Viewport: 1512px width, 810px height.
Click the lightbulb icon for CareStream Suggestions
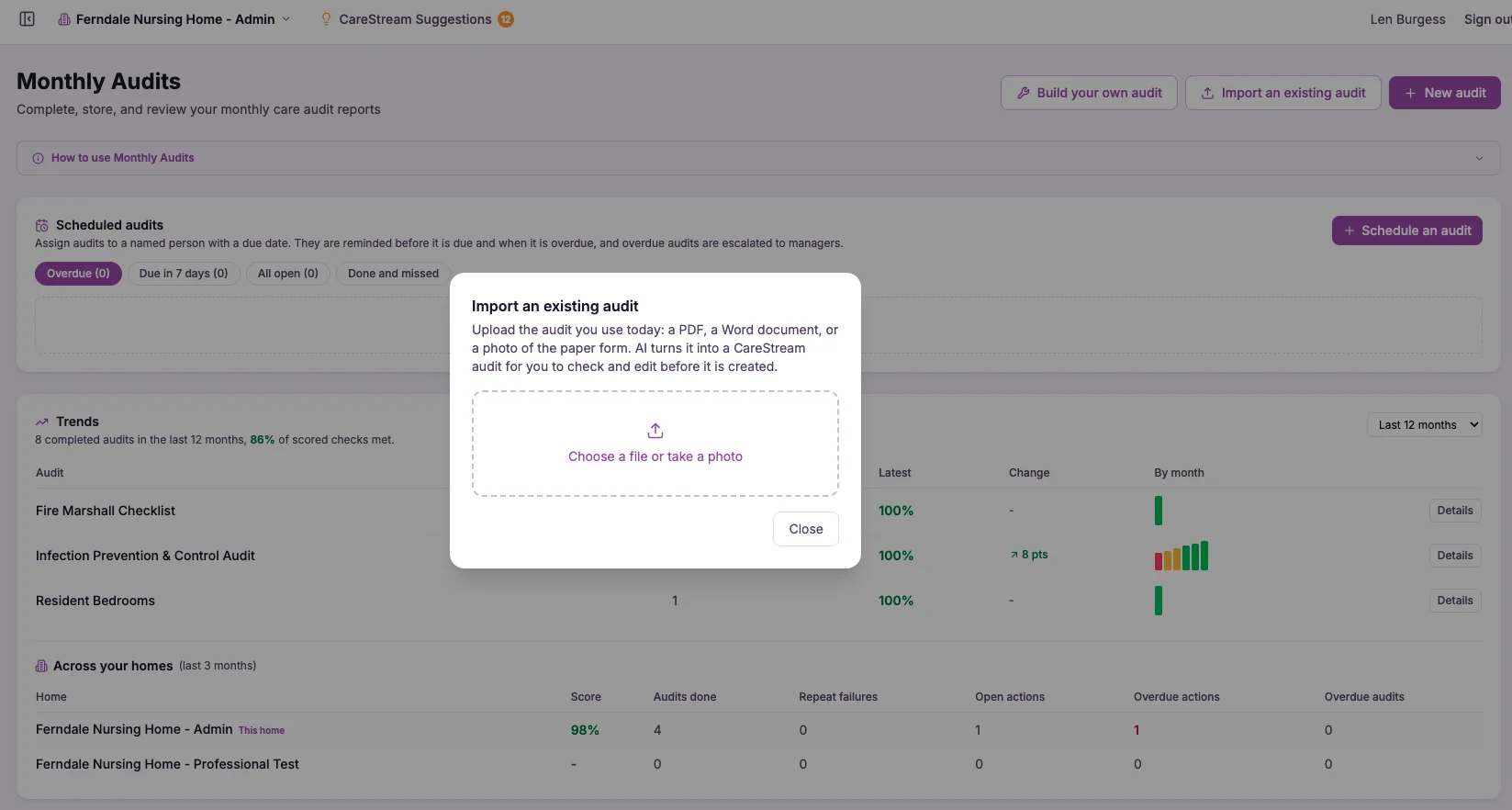coord(326,19)
